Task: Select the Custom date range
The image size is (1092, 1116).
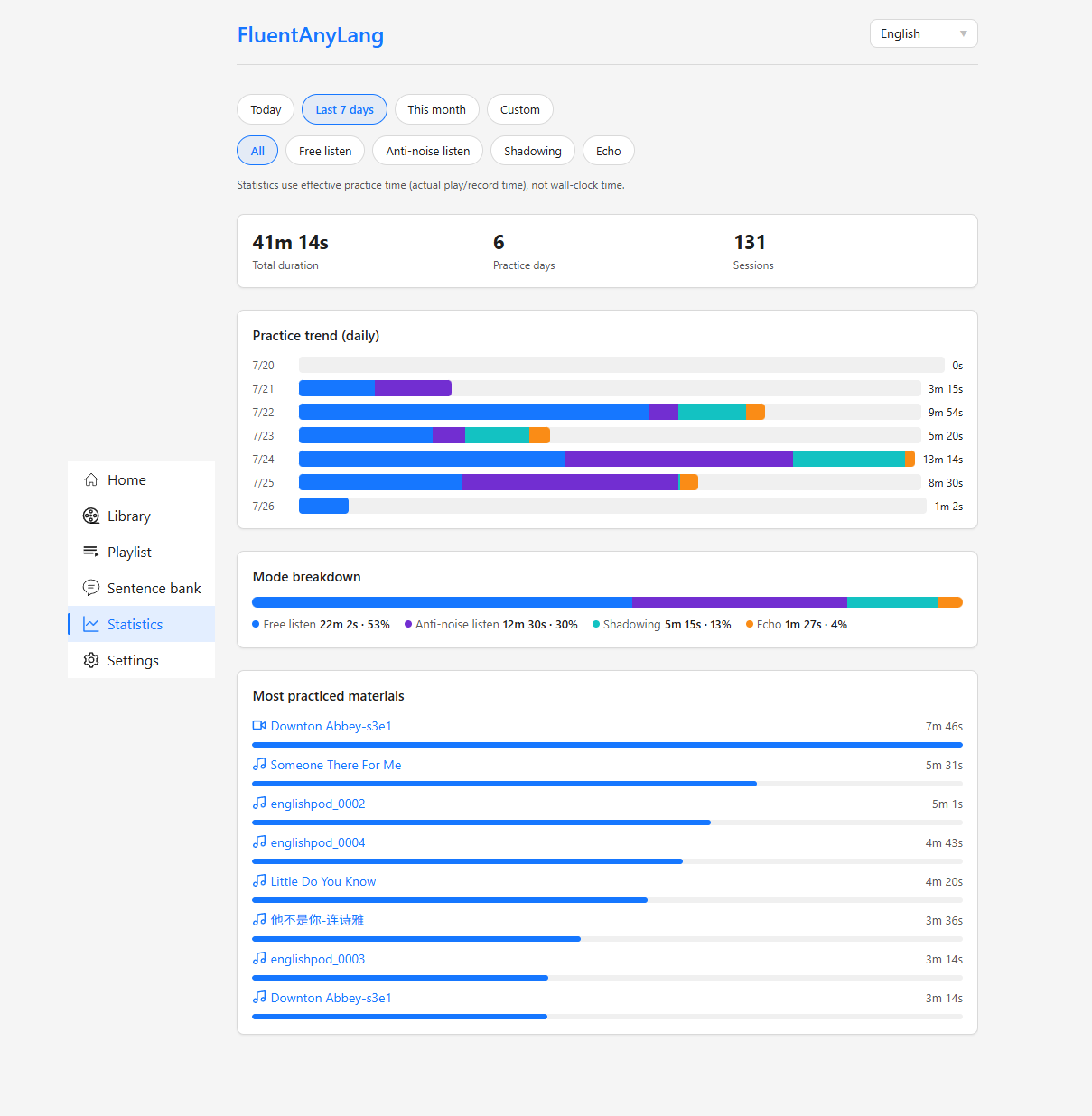Action: pyautogui.click(x=520, y=109)
